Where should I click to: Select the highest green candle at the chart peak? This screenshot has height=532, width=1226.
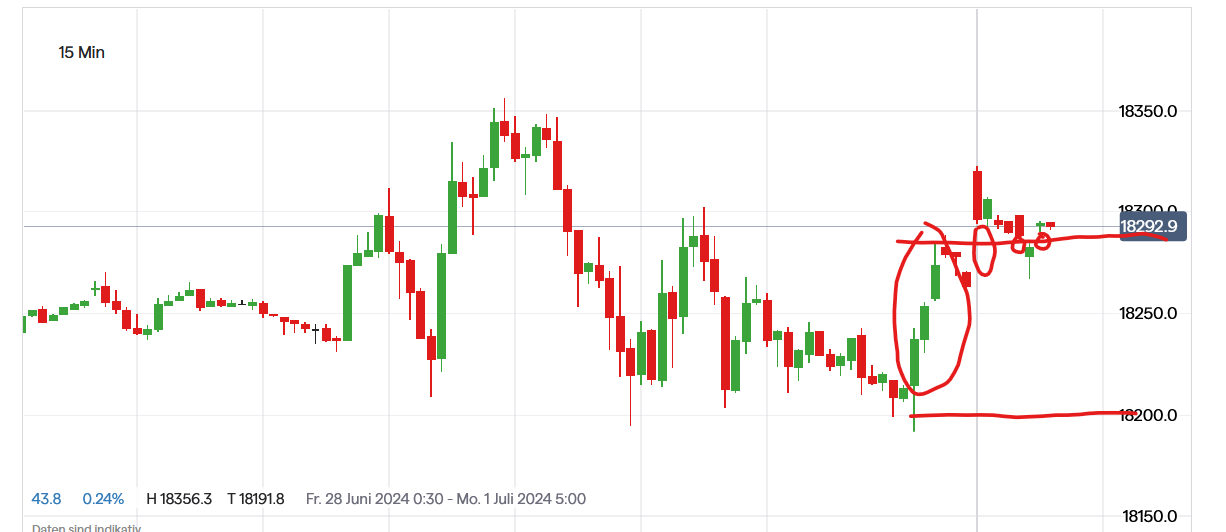pos(494,145)
